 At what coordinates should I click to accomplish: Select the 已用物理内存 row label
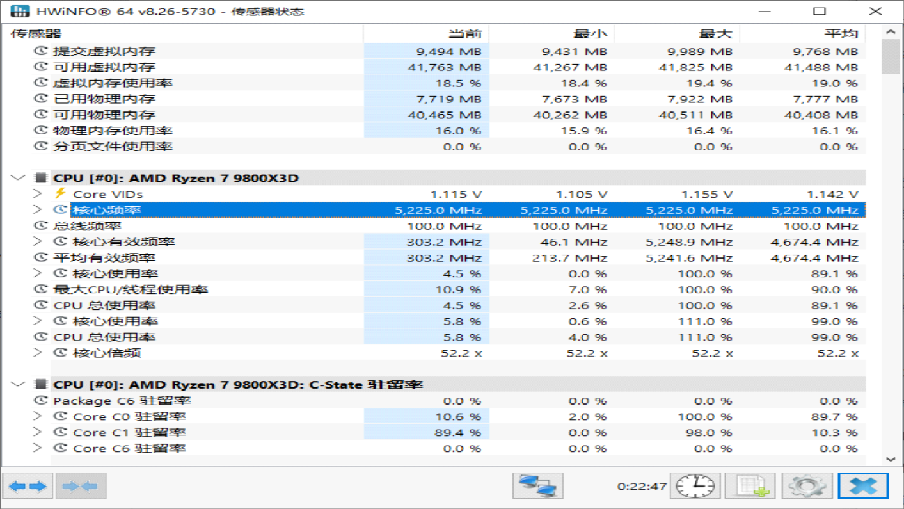pyautogui.click(x=104, y=99)
